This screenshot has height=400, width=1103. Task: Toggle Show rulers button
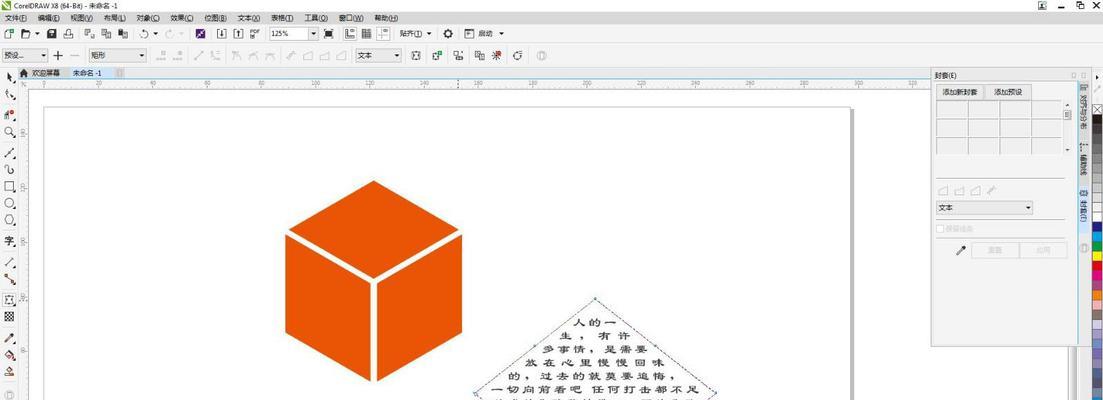[350, 33]
